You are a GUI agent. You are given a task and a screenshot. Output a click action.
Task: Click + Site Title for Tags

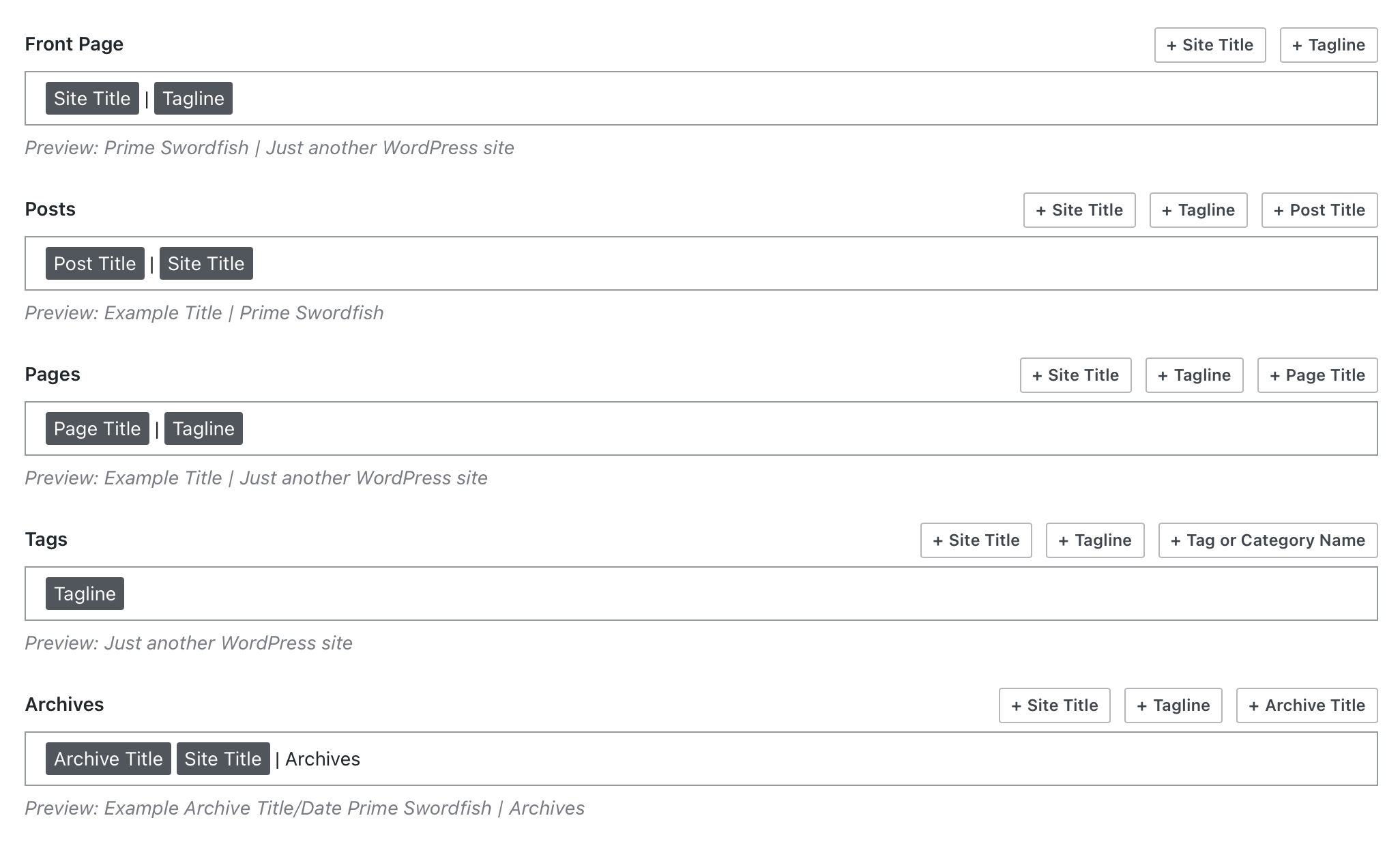(975, 540)
